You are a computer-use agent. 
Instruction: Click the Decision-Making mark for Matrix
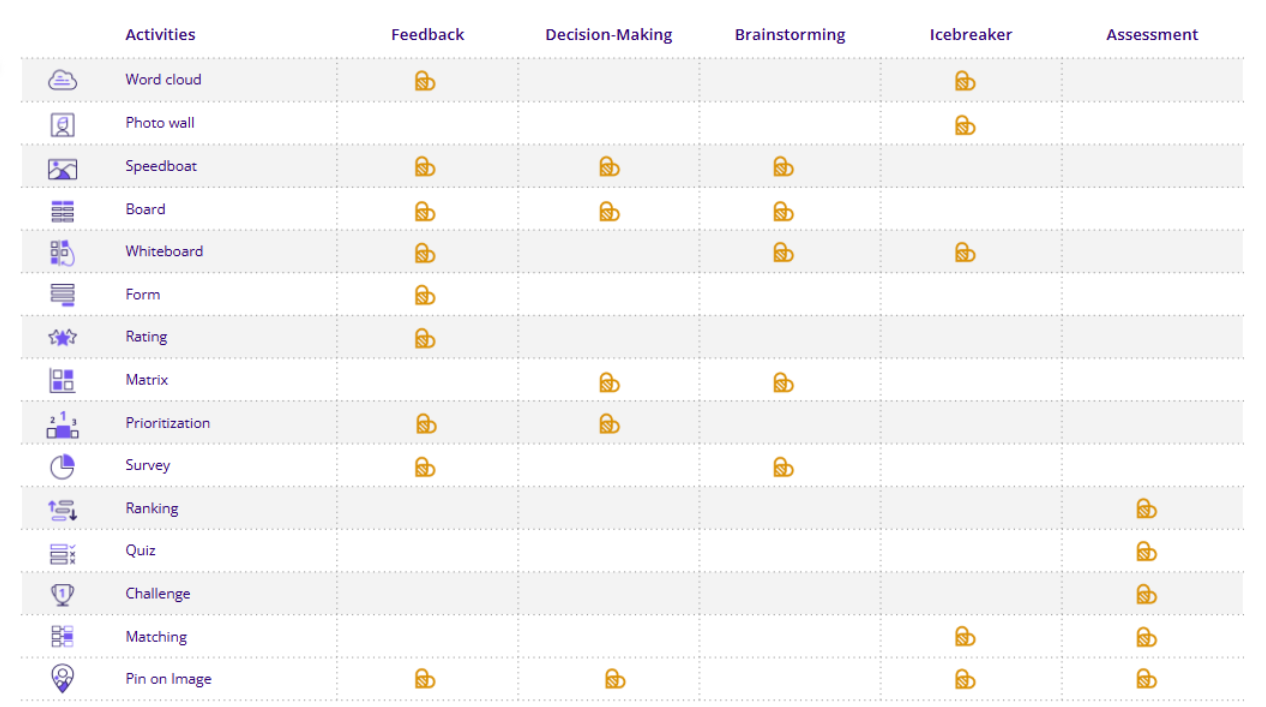coord(609,382)
